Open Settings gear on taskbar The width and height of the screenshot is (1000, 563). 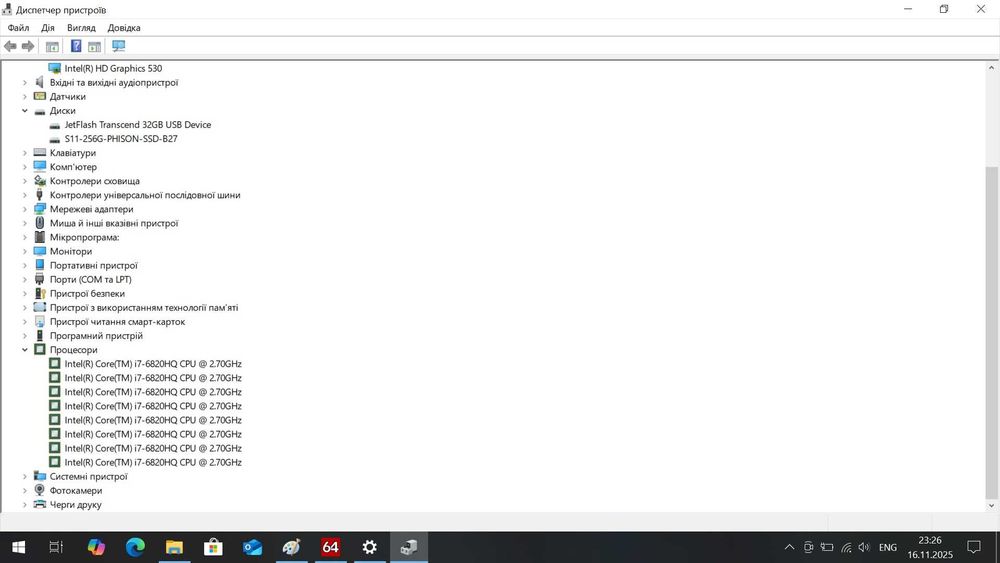[x=369, y=547]
